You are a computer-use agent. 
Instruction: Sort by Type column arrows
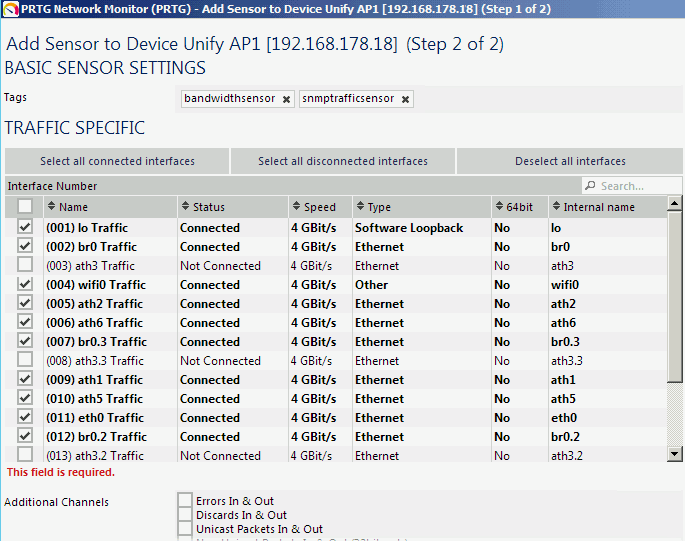pyautogui.click(x=360, y=206)
